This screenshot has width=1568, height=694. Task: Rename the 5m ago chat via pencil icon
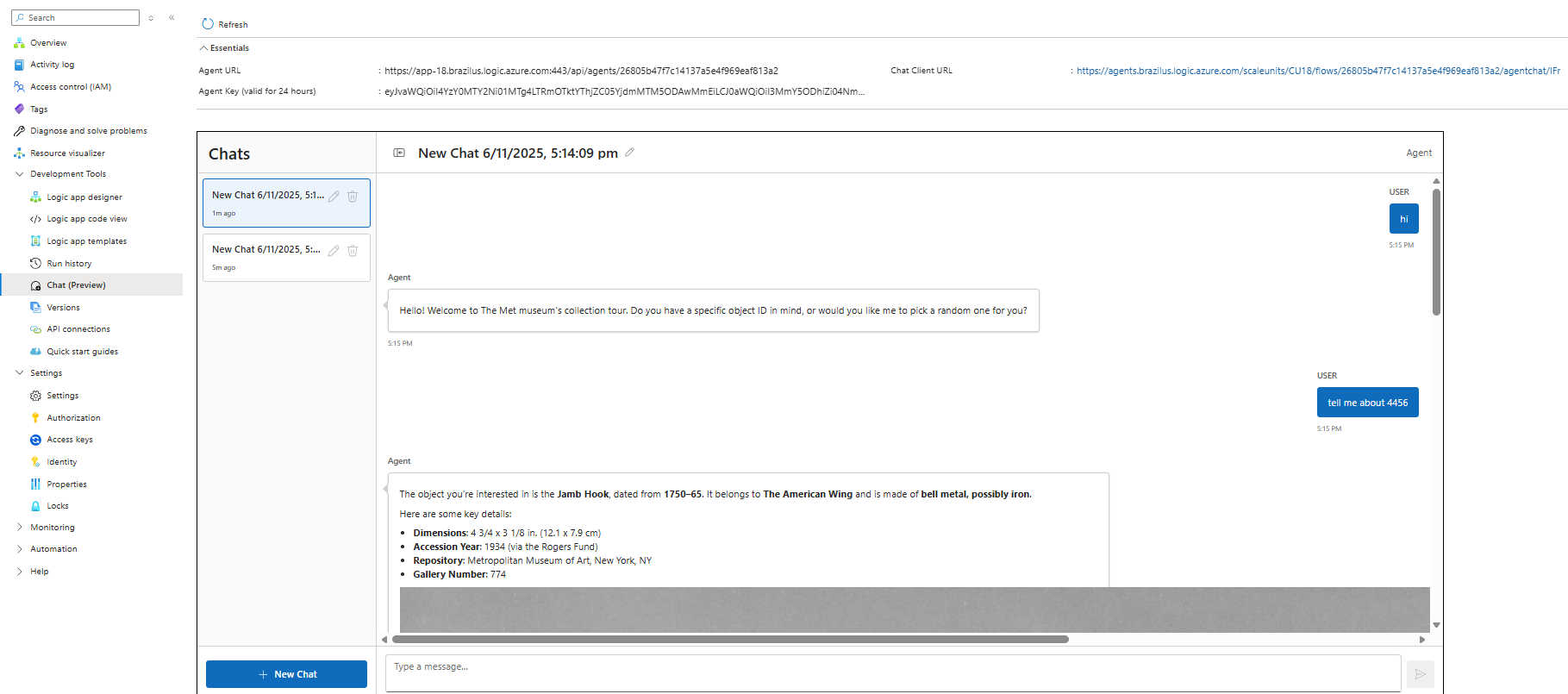tap(334, 251)
